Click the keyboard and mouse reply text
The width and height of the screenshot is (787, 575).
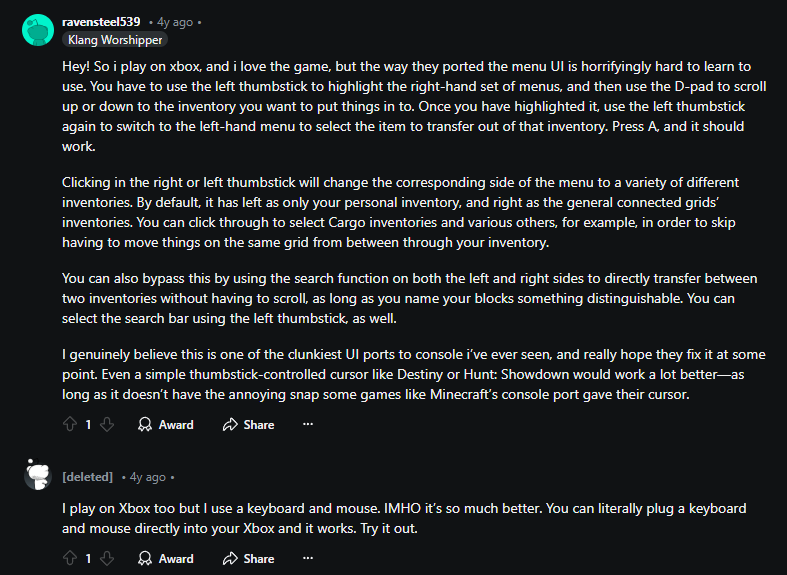click(x=403, y=518)
